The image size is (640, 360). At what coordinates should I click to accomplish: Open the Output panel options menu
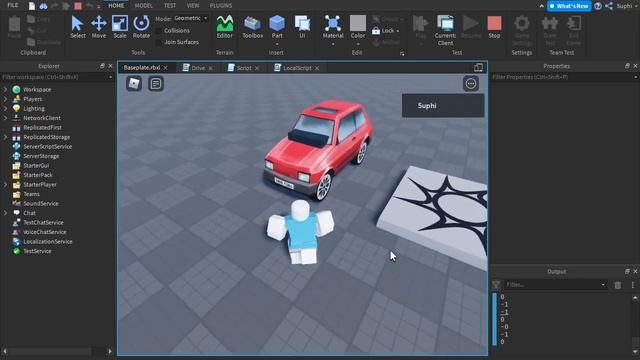tap(633, 285)
